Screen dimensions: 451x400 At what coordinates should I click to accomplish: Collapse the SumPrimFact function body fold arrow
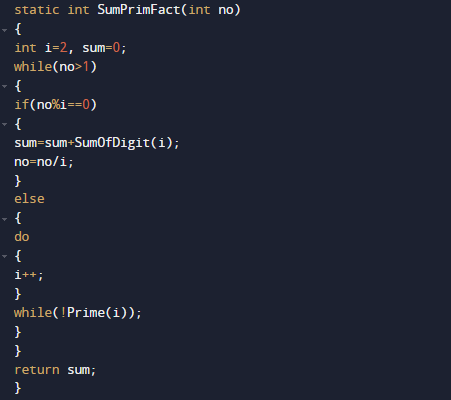pos(5,30)
